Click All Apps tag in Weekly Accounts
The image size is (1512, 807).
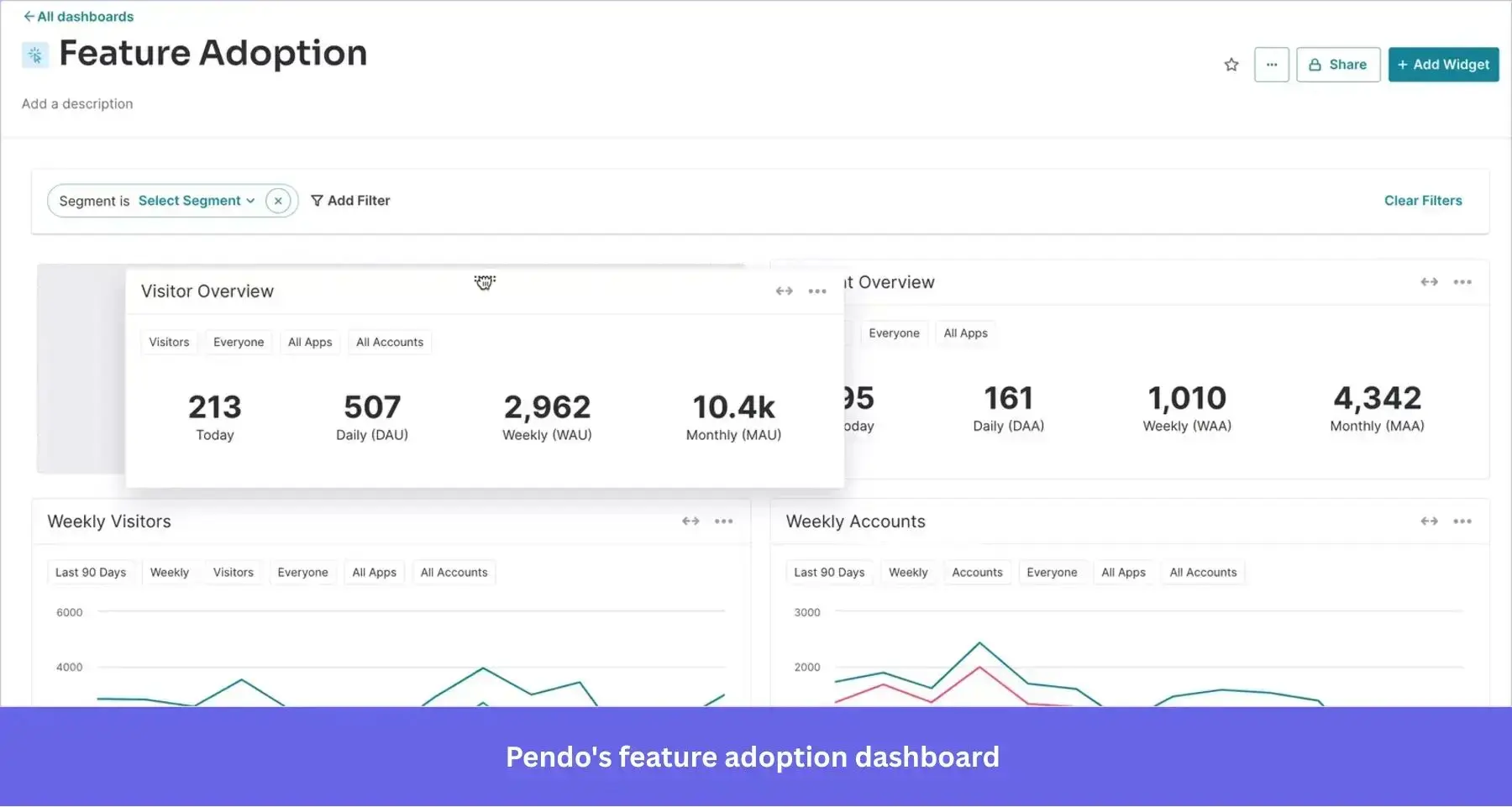coord(1123,573)
